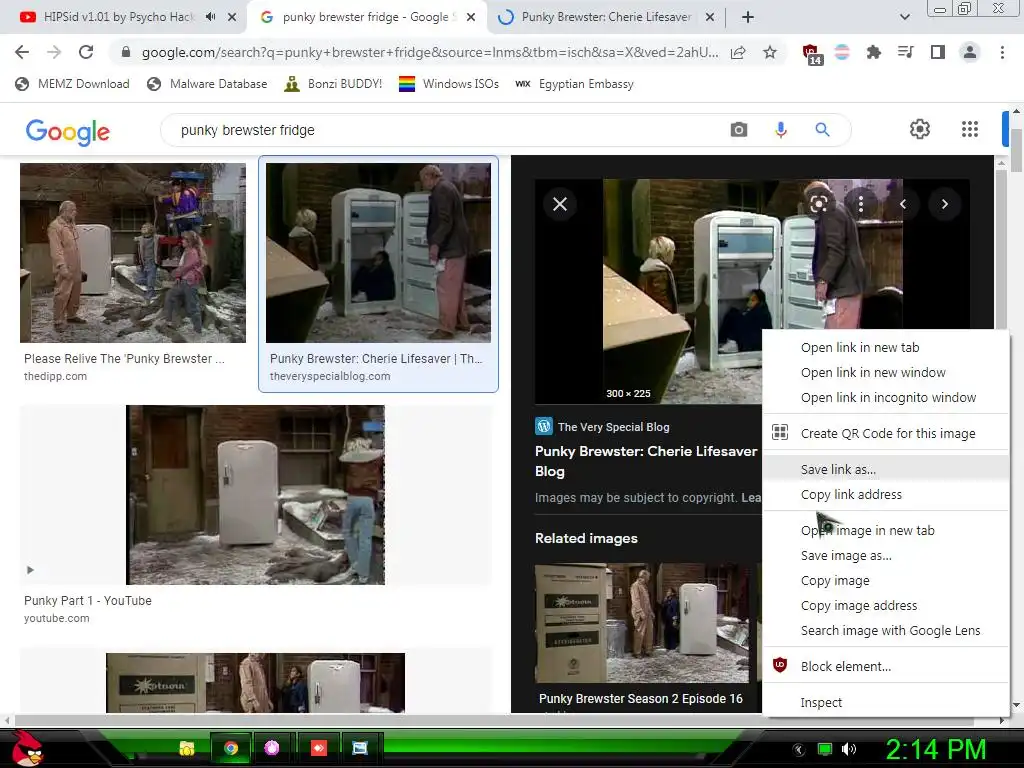Open the volume tray speaker icon
This screenshot has height=768, width=1024.
[x=848, y=749]
